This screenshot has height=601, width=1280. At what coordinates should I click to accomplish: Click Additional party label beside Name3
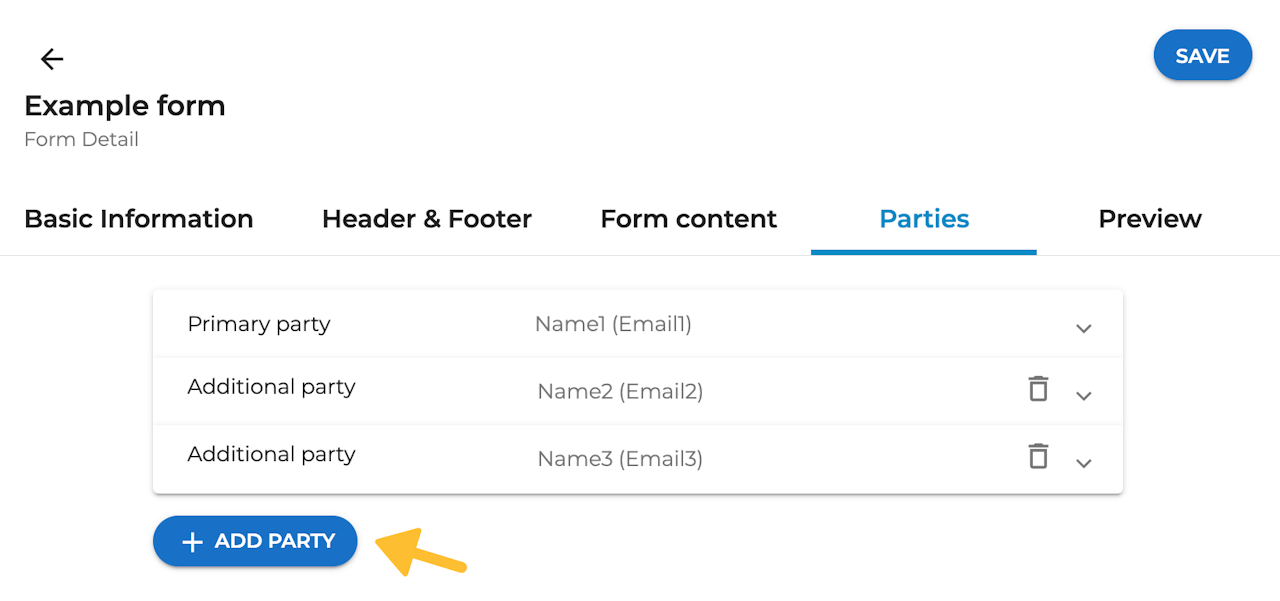(x=271, y=454)
